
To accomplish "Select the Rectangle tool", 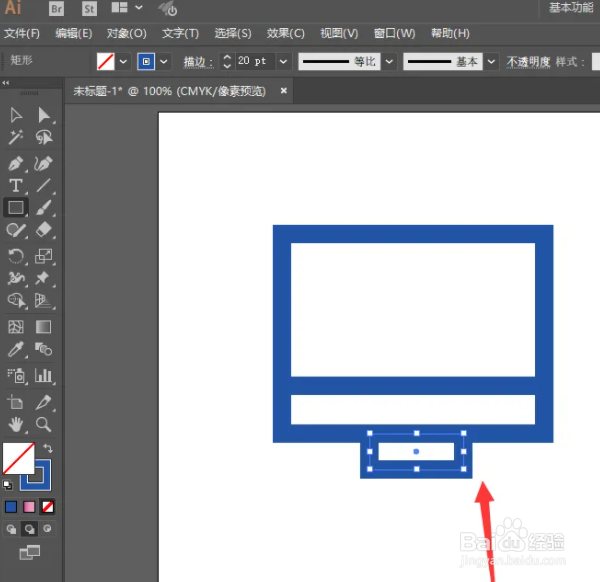I will [x=16, y=208].
